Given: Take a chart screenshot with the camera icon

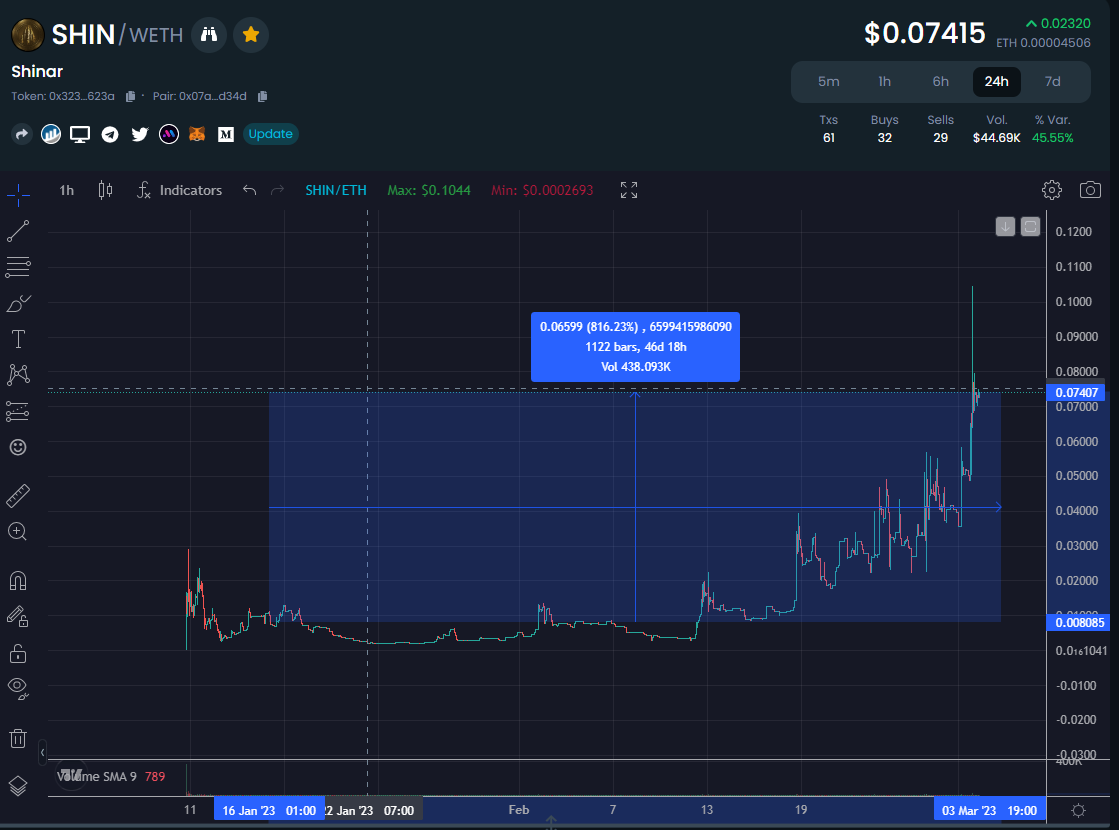Looking at the screenshot, I should tap(1090, 189).
